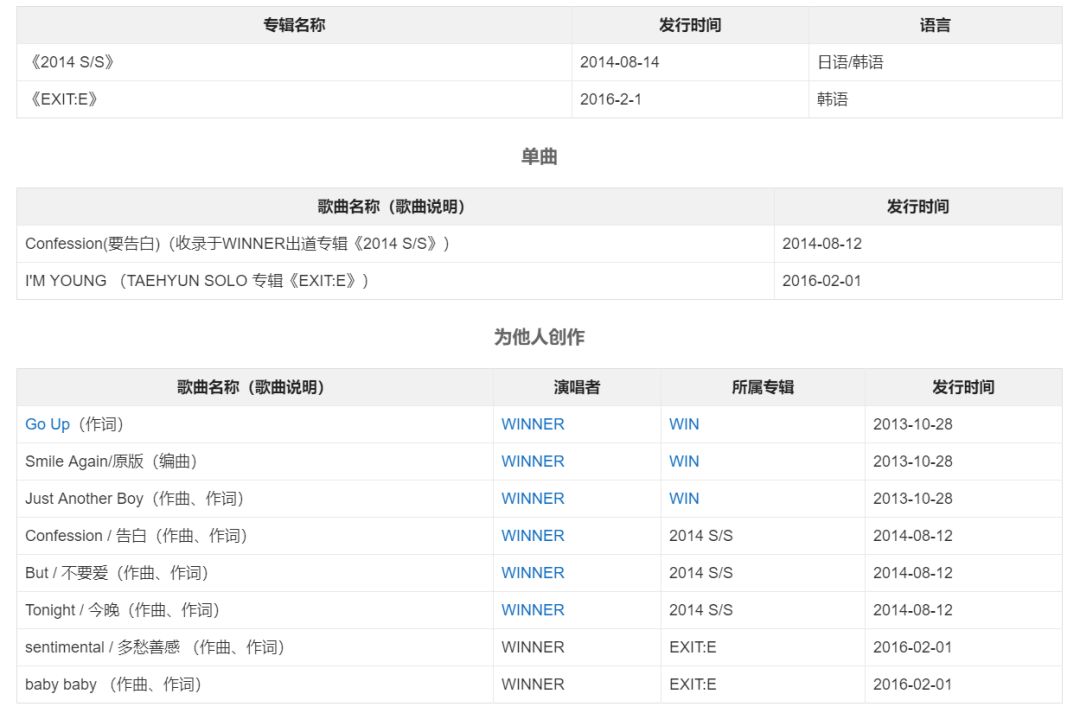Select But / 不要爱 song text

tap(117, 573)
